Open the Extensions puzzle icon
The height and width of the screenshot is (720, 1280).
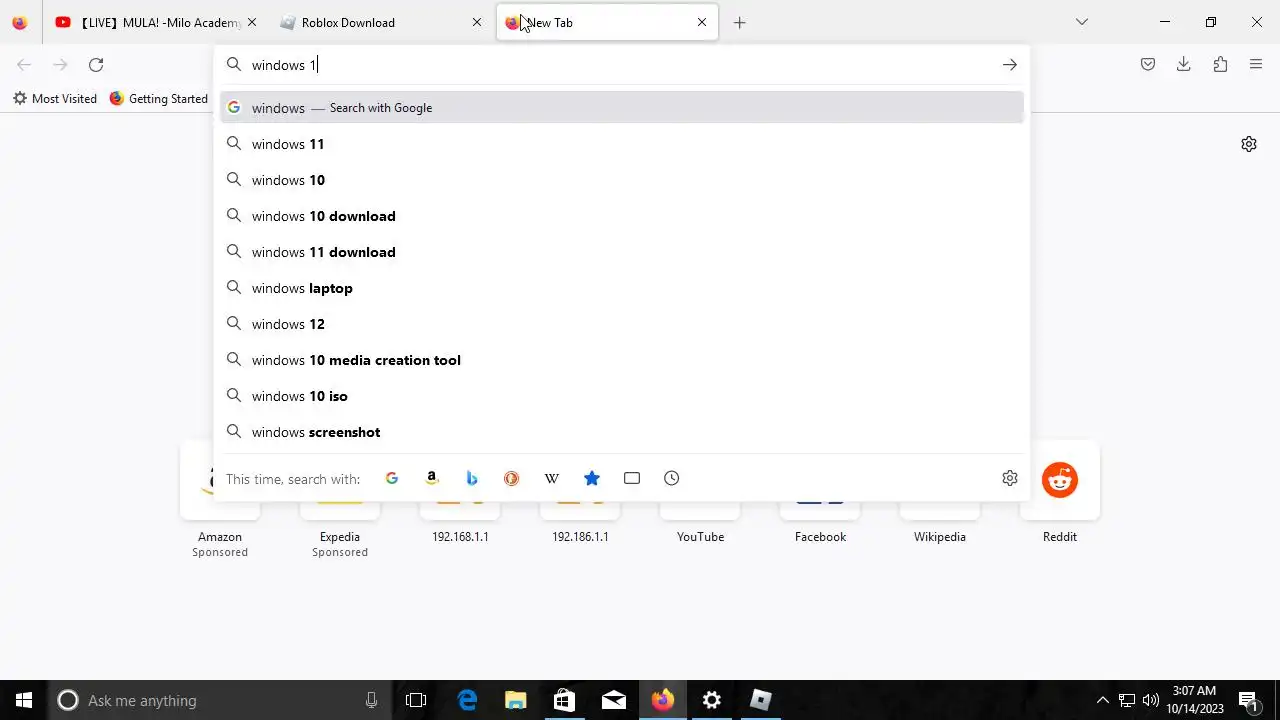tap(1220, 65)
